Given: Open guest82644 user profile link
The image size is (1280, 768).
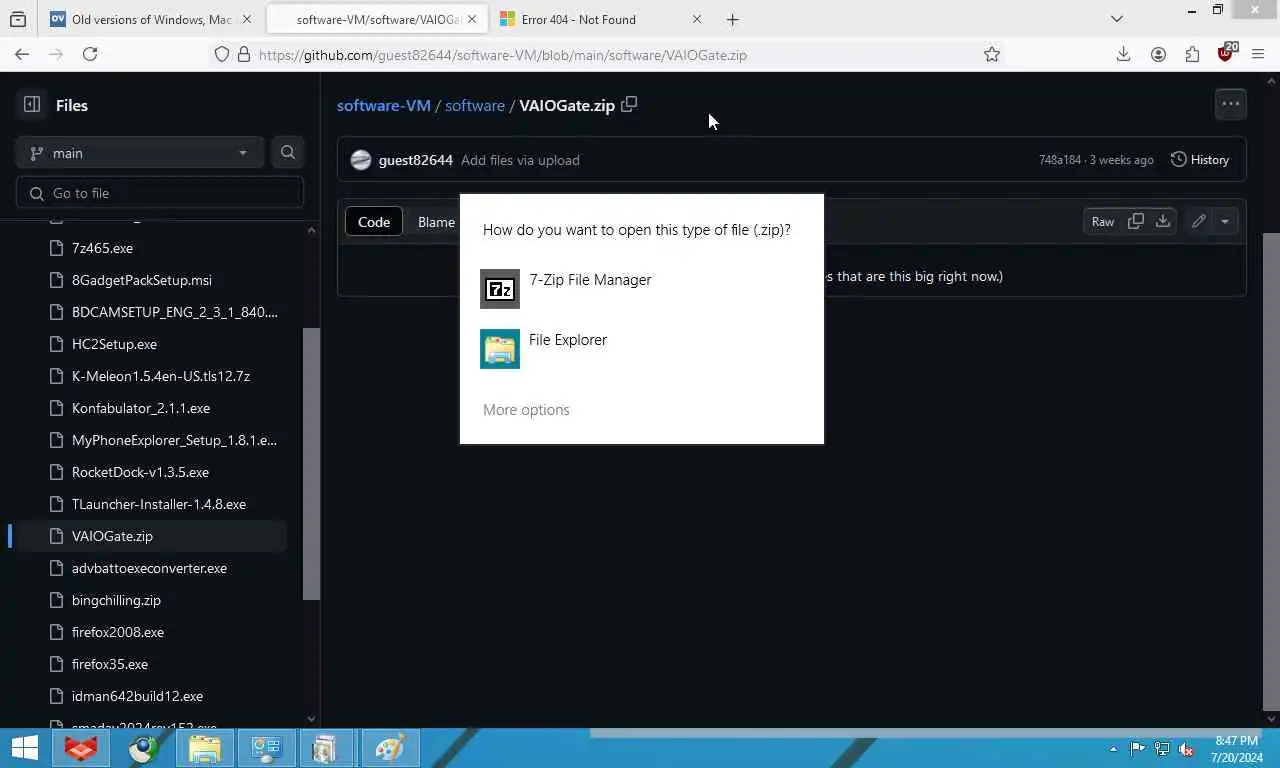Looking at the screenshot, I should pyautogui.click(x=416, y=160).
